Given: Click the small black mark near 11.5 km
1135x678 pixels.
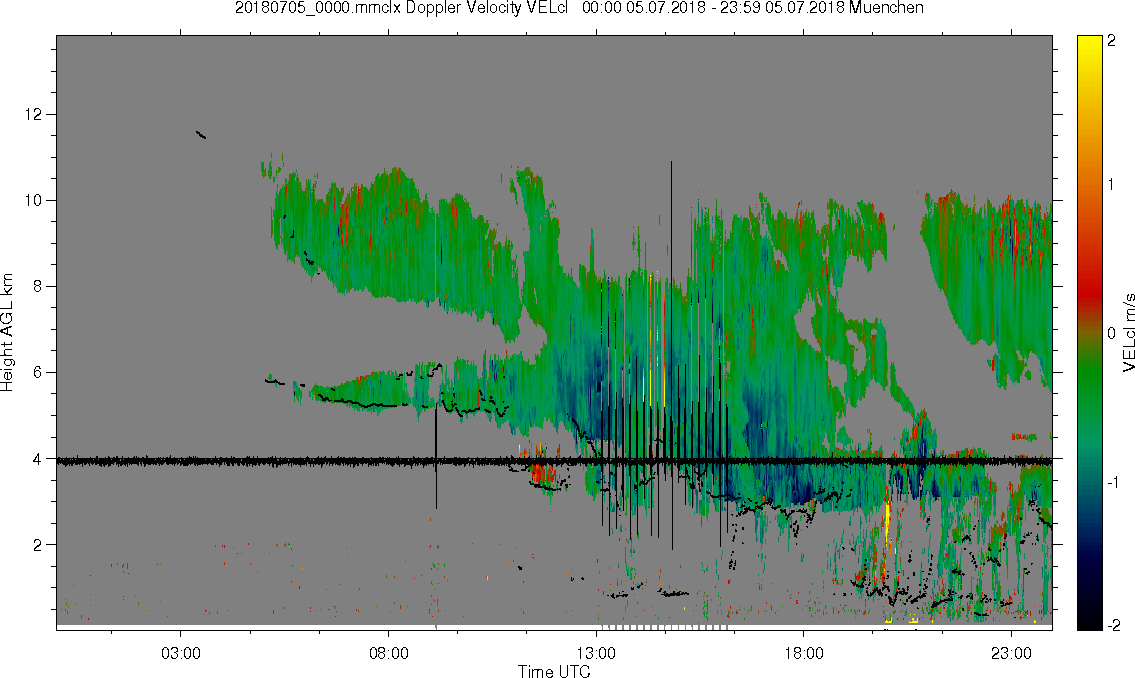Looking at the screenshot, I should point(201,134).
